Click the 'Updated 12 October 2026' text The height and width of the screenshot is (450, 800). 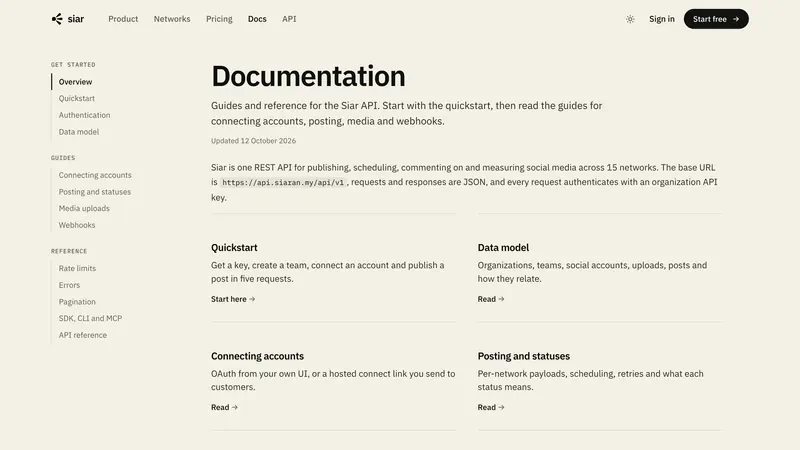tap(254, 141)
